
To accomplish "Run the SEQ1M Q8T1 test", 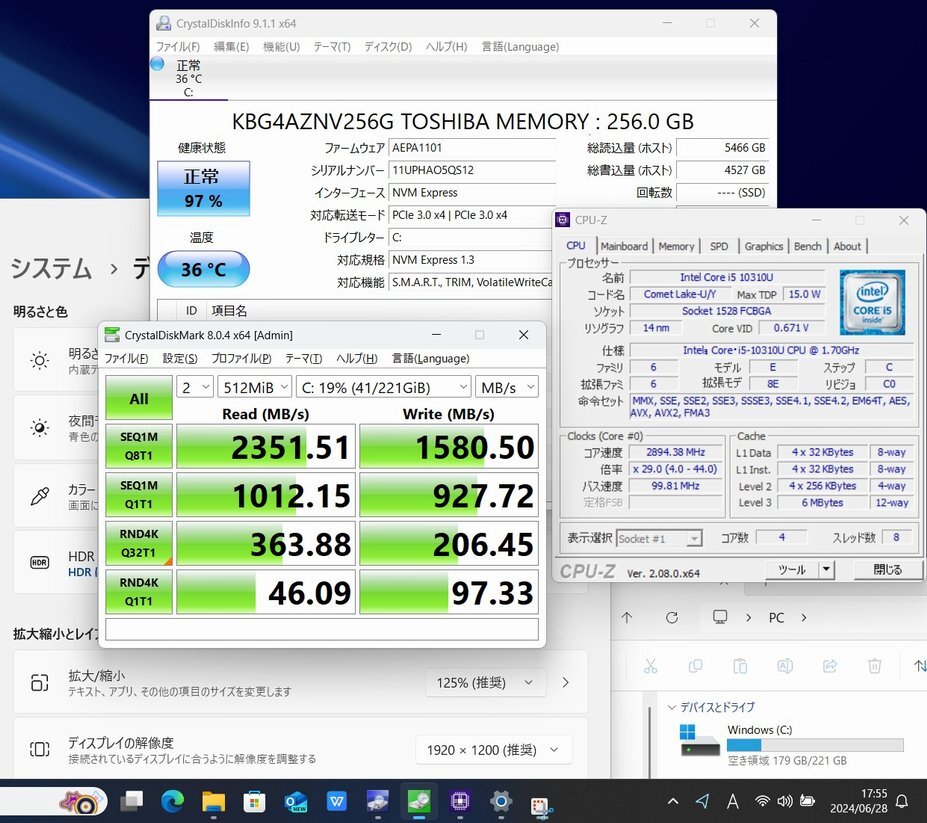I will click(139, 446).
